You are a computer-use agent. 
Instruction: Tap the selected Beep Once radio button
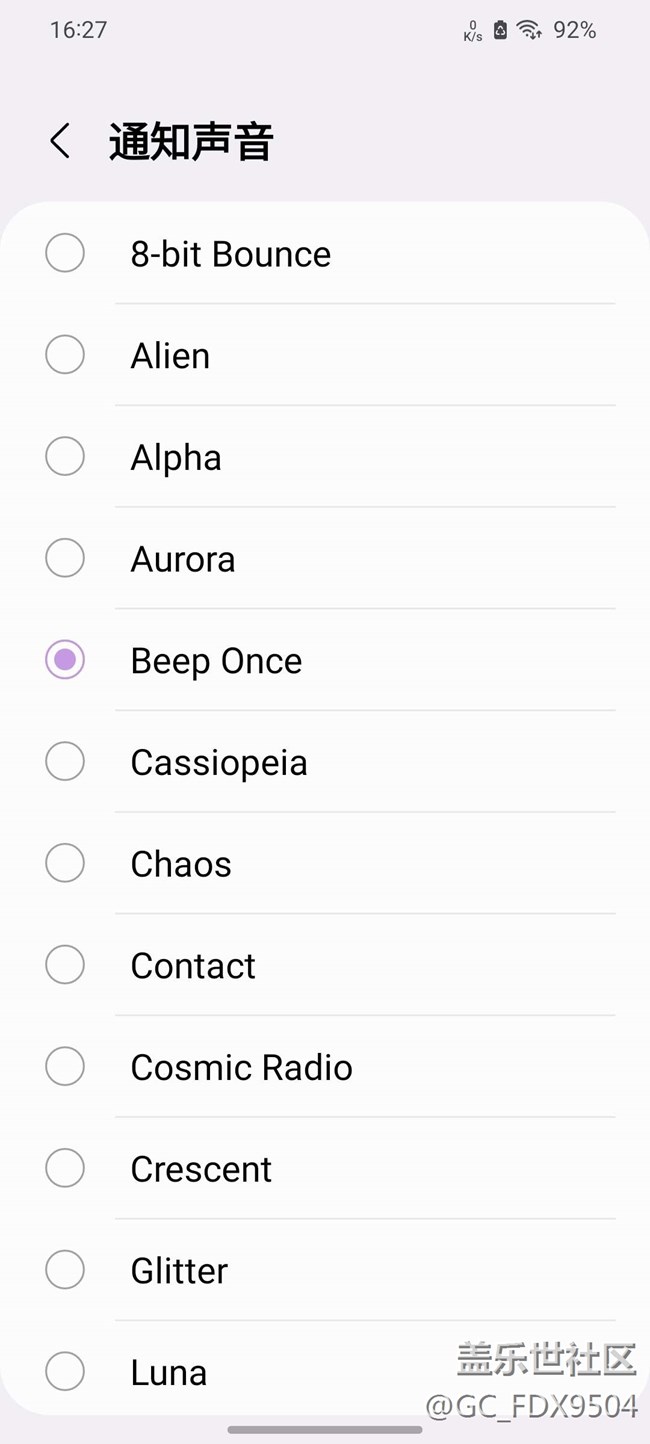coord(65,660)
